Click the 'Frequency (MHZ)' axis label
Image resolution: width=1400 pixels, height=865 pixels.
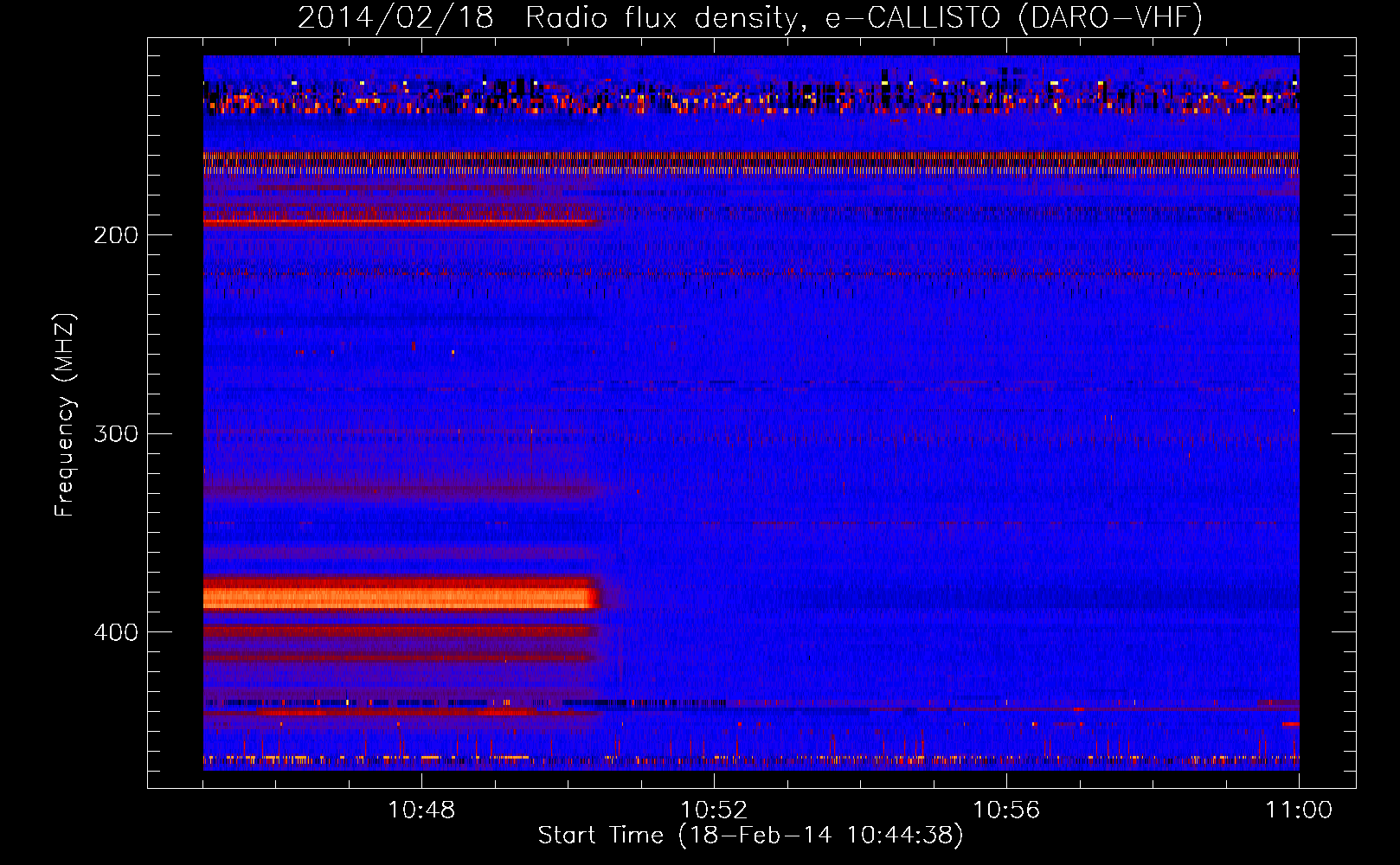[x=65, y=415]
